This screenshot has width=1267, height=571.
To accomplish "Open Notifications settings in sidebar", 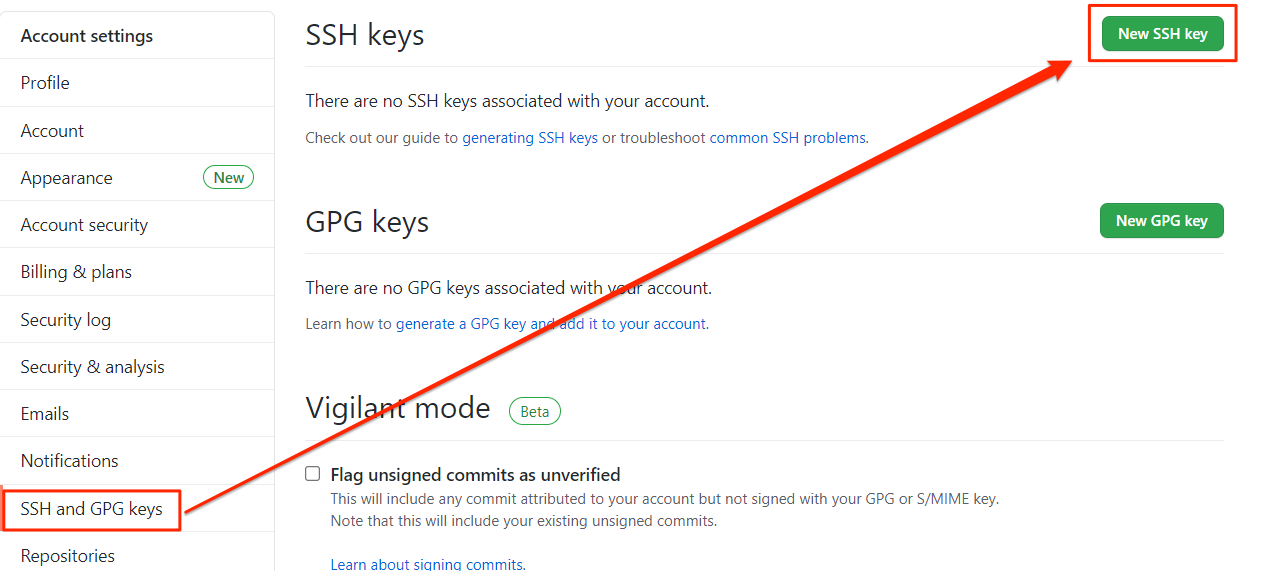I will [70, 461].
